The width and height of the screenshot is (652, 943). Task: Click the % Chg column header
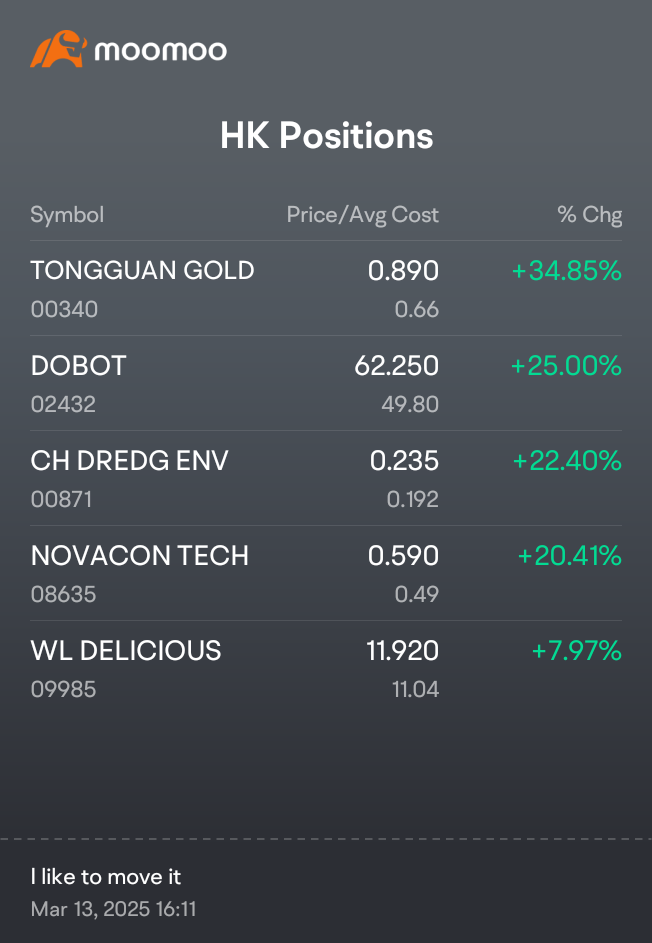tap(589, 215)
